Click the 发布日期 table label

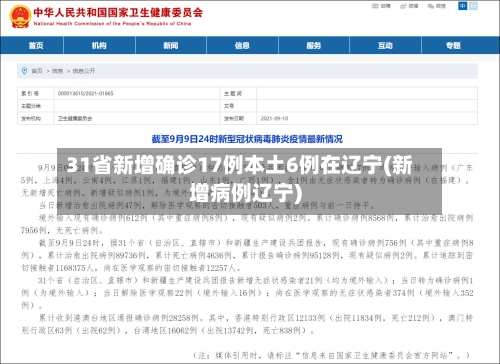click(x=234, y=118)
